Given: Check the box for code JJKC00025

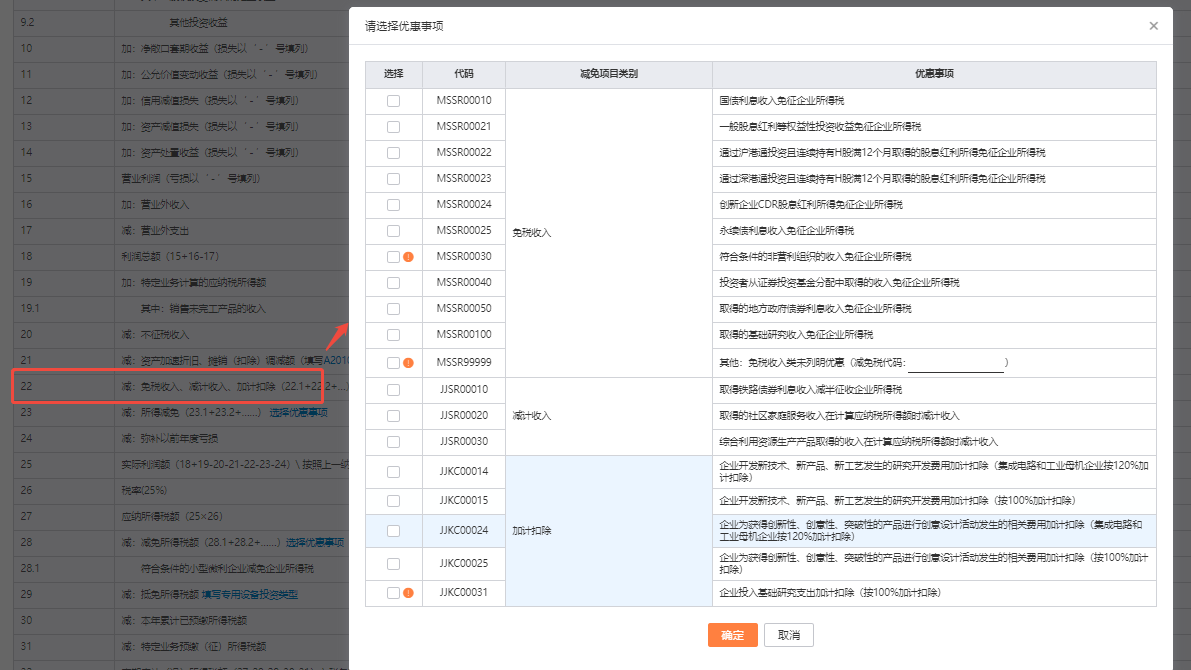Looking at the screenshot, I should tap(393, 564).
